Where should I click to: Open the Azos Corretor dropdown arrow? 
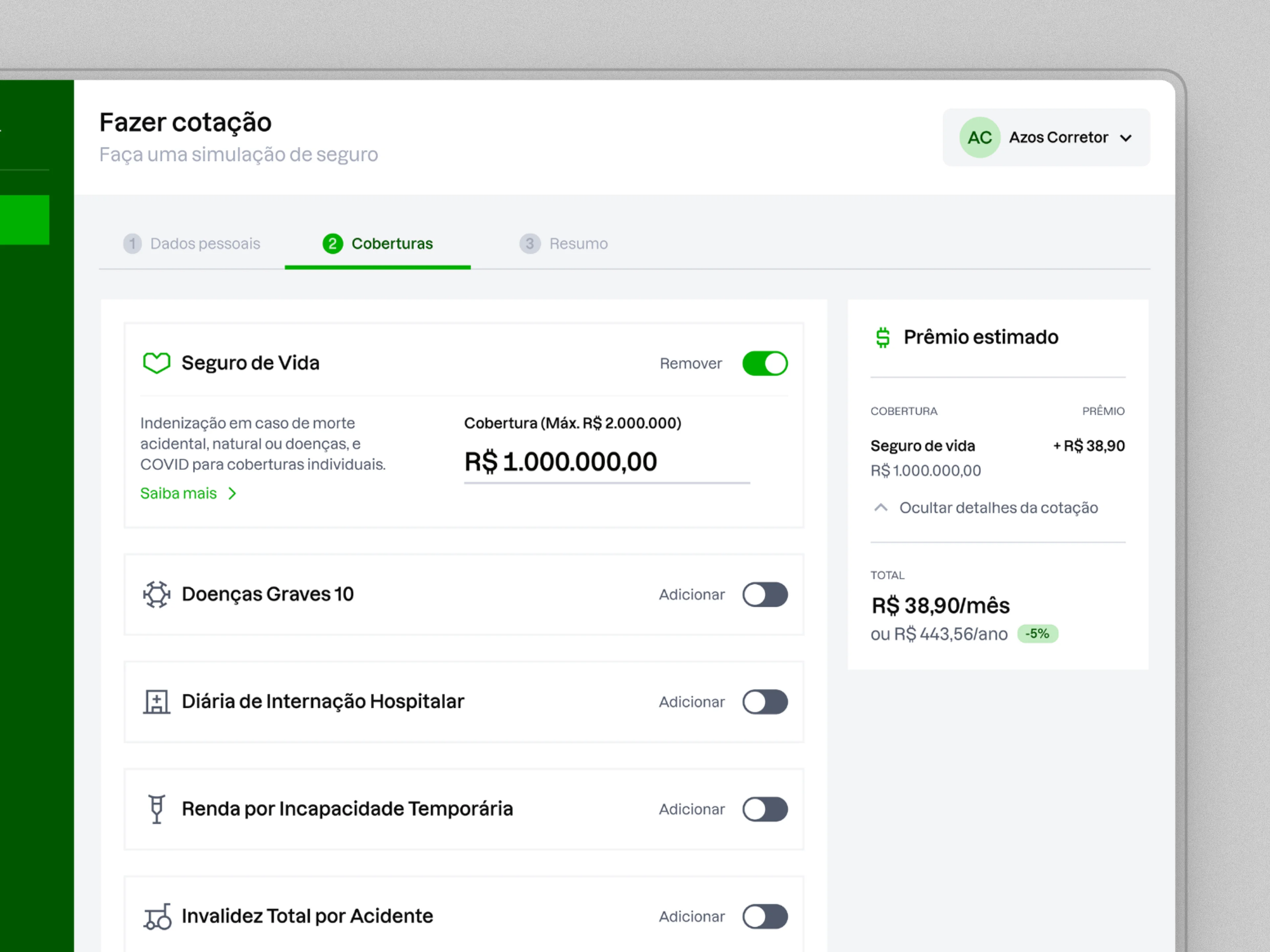click(x=1126, y=138)
